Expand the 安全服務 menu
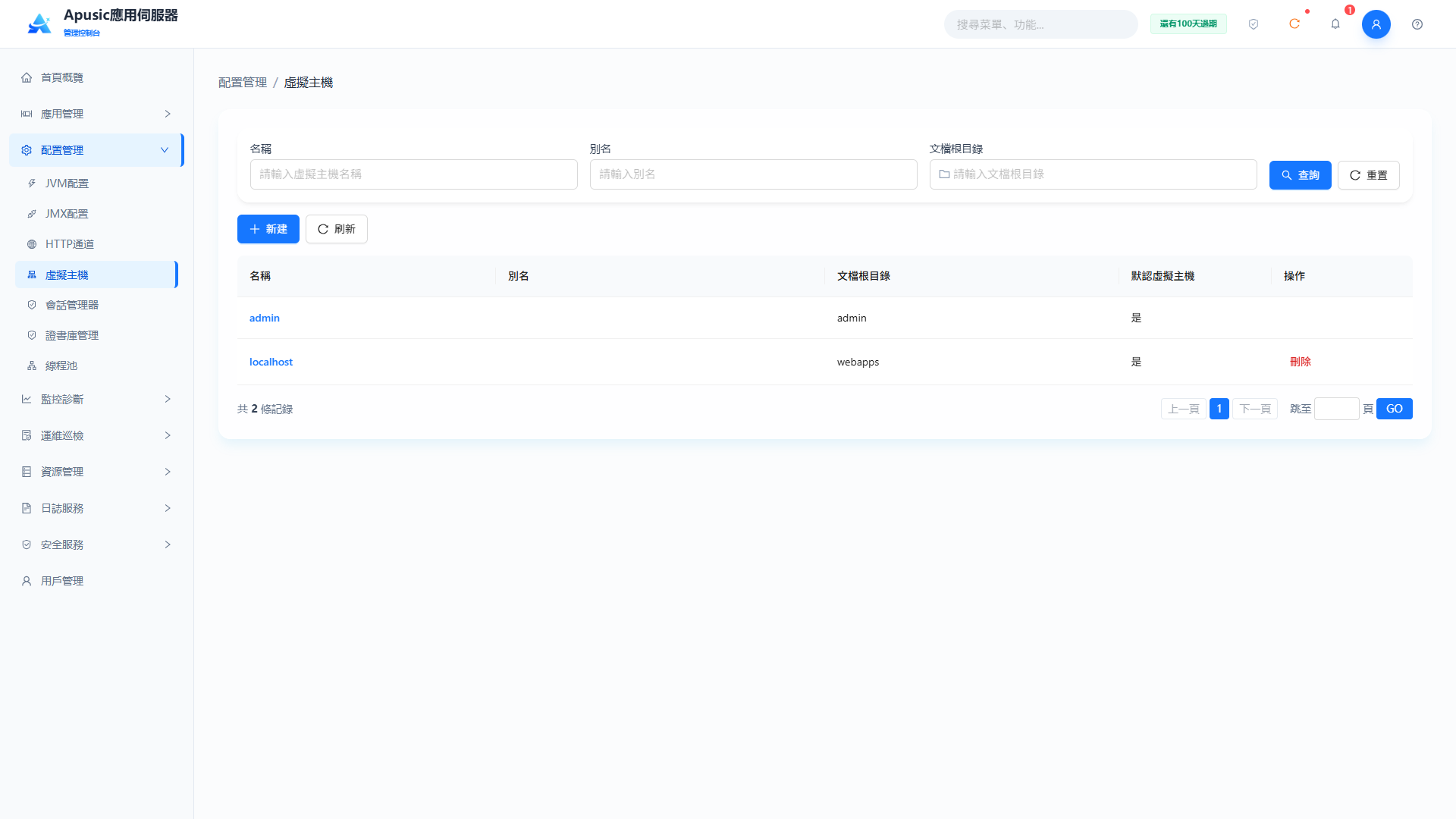Viewport: 1456px width, 819px height. click(96, 544)
